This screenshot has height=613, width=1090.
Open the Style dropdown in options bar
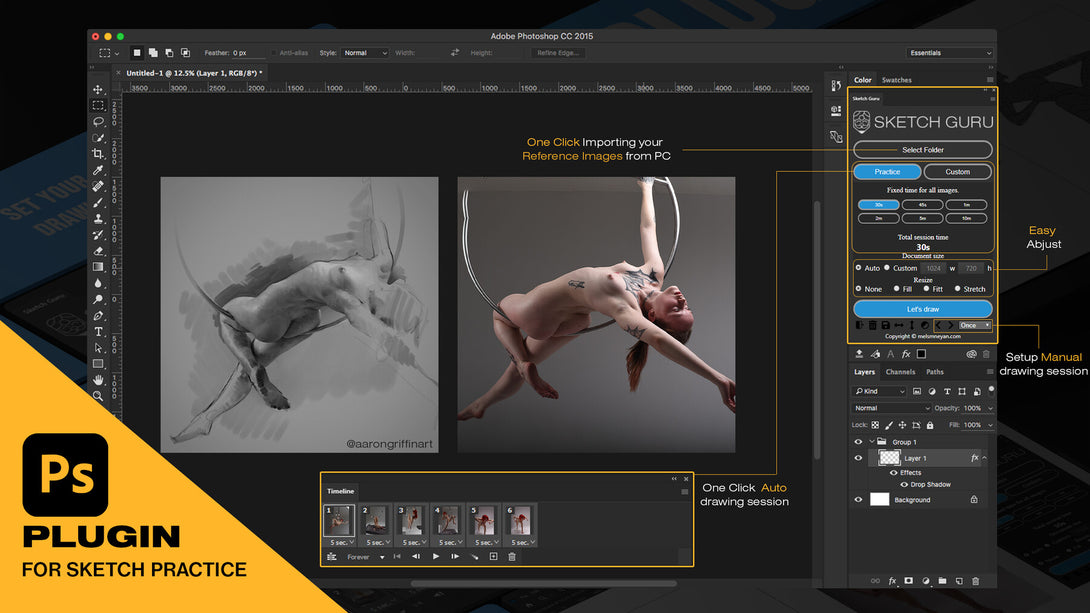(x=364, y=53)
